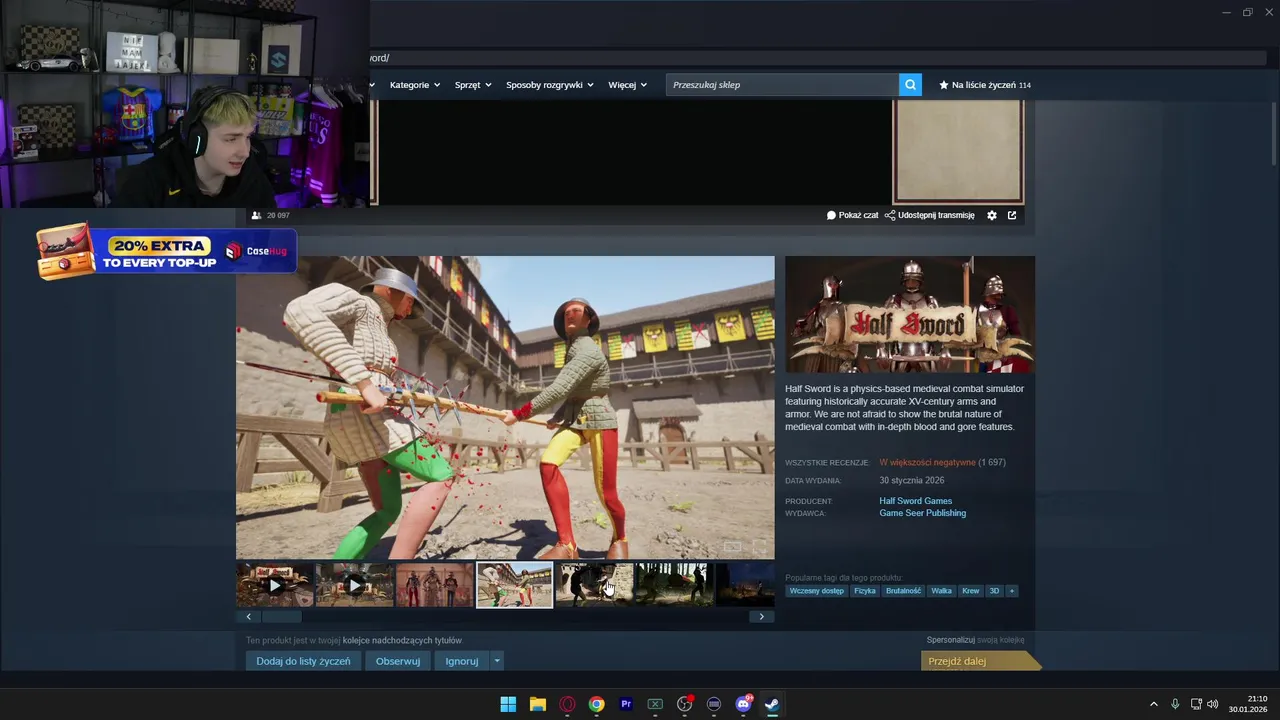The width and height of the screenshot is (1280, 720).
Task: Open the Ignoruj dropdown arrow
Action: click(x=496, y=661)
